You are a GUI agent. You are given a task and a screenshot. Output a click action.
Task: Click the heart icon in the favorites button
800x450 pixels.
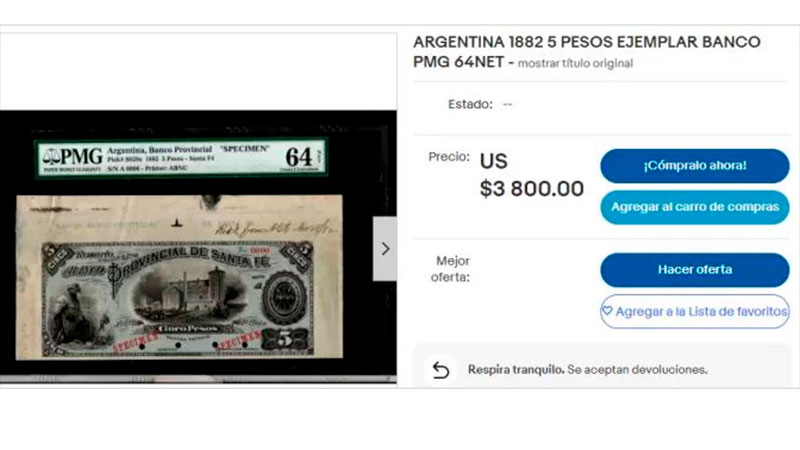click(607, 311)
